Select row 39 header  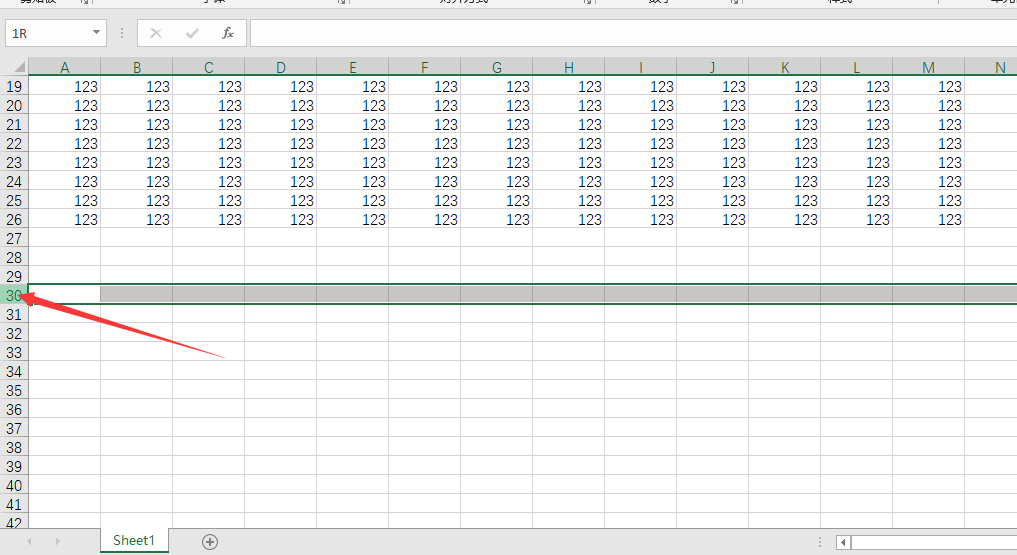click(14, 466)
